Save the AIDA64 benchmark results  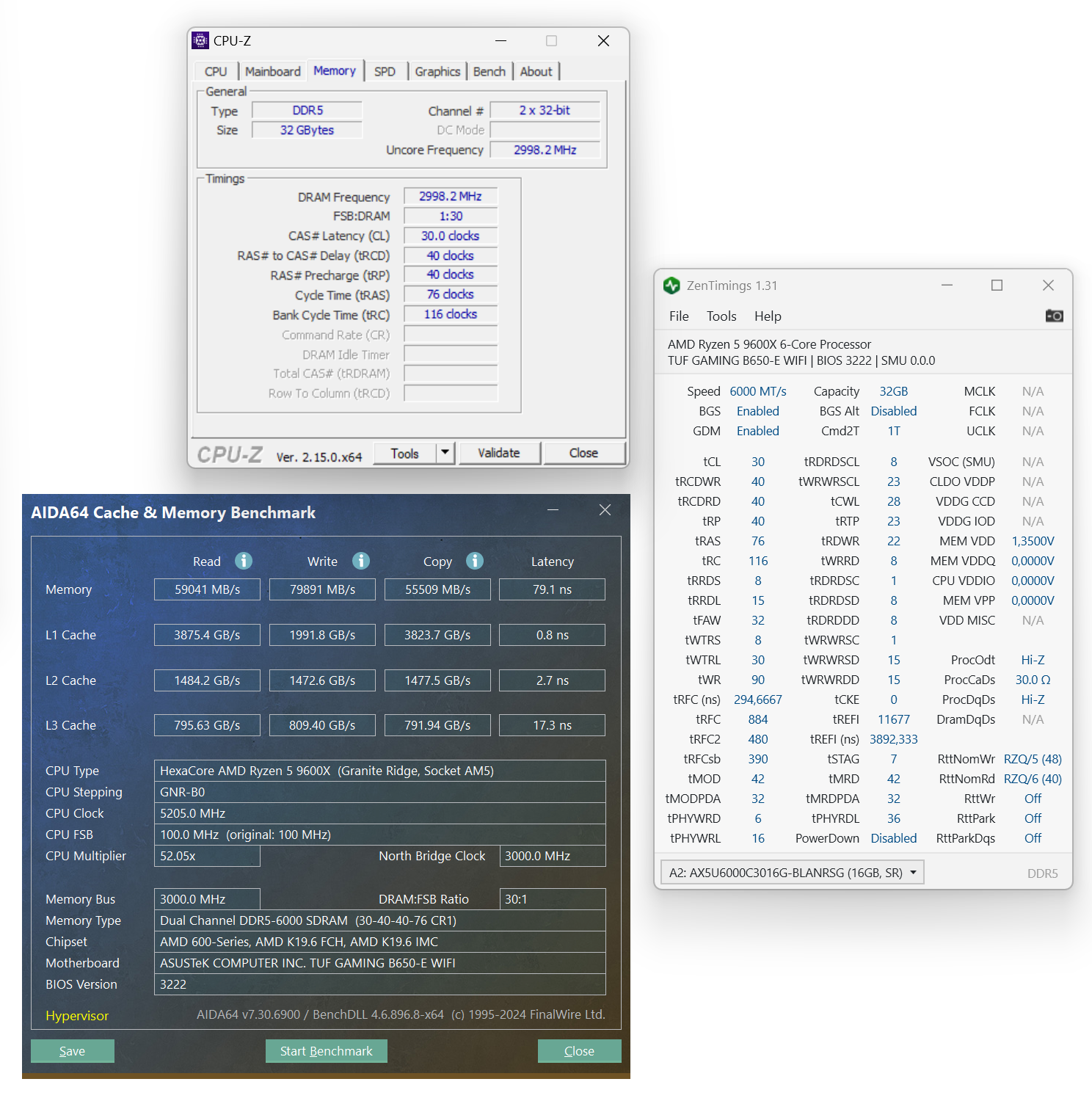coord(72,1051)
